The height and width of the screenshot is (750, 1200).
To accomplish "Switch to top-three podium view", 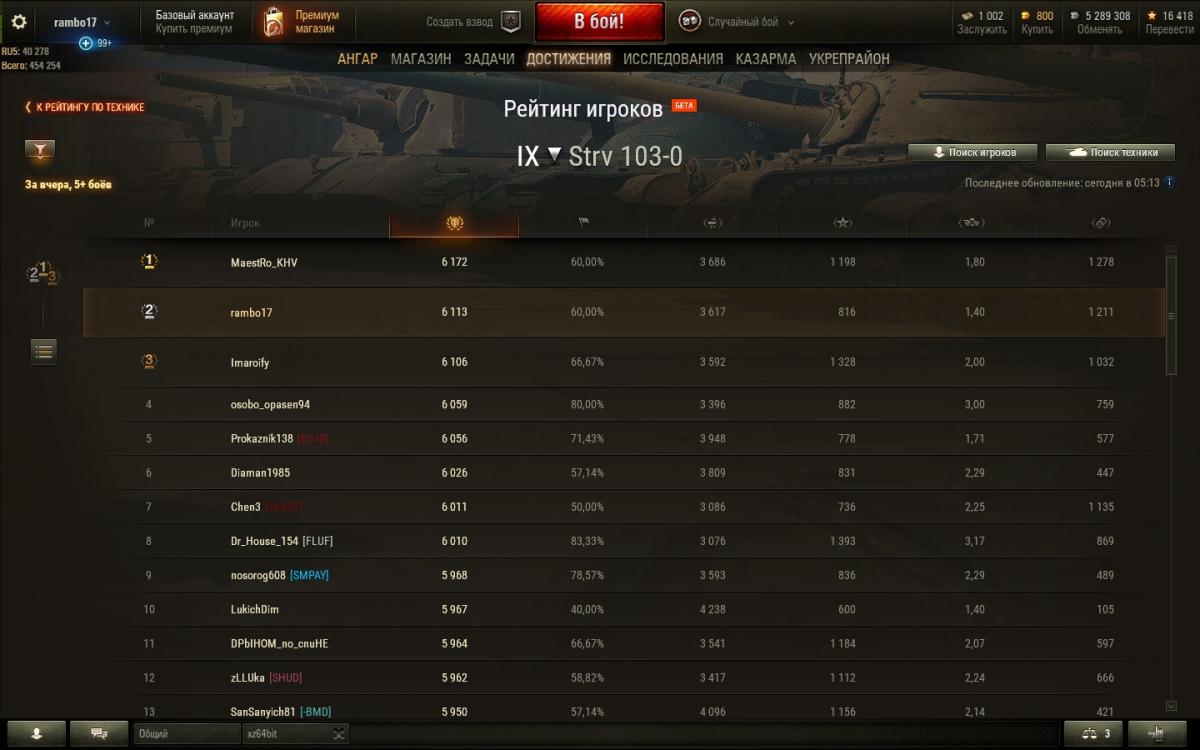I will pos(43,273).
